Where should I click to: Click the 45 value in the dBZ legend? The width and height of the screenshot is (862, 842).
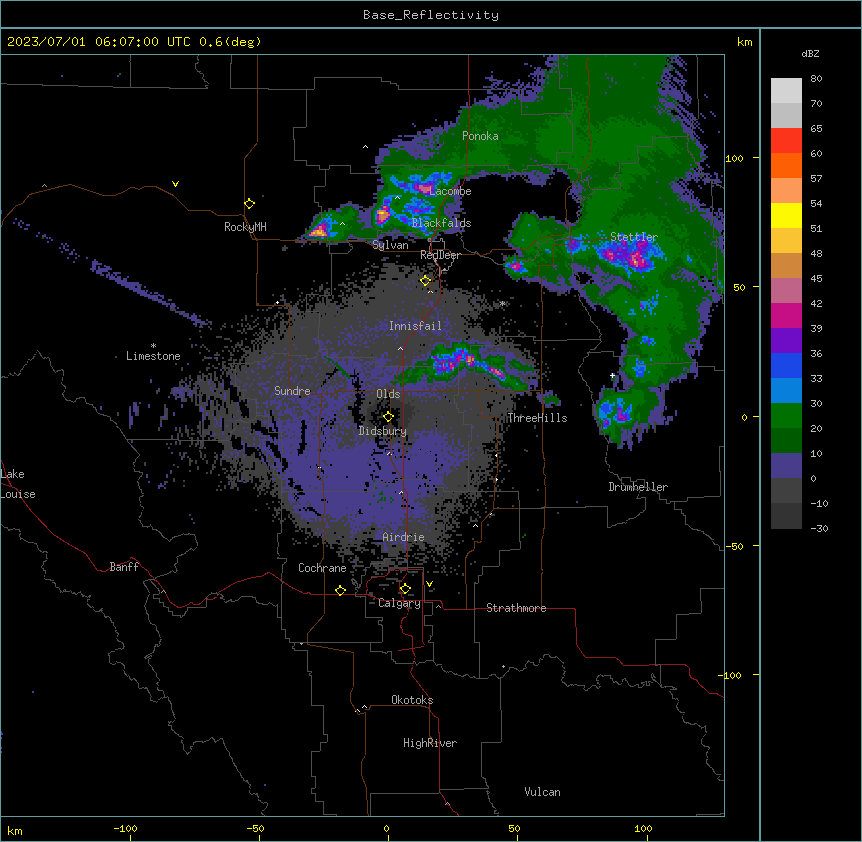[816, 279]
